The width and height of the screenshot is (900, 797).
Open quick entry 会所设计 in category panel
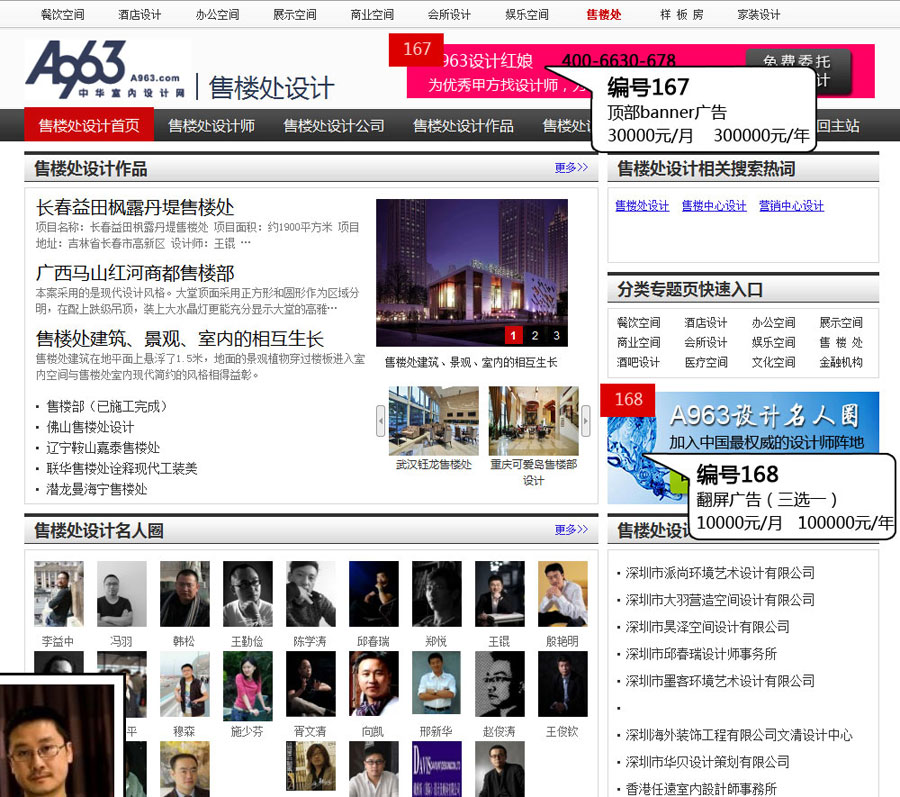pyautogui.click(x=706, y=343)
